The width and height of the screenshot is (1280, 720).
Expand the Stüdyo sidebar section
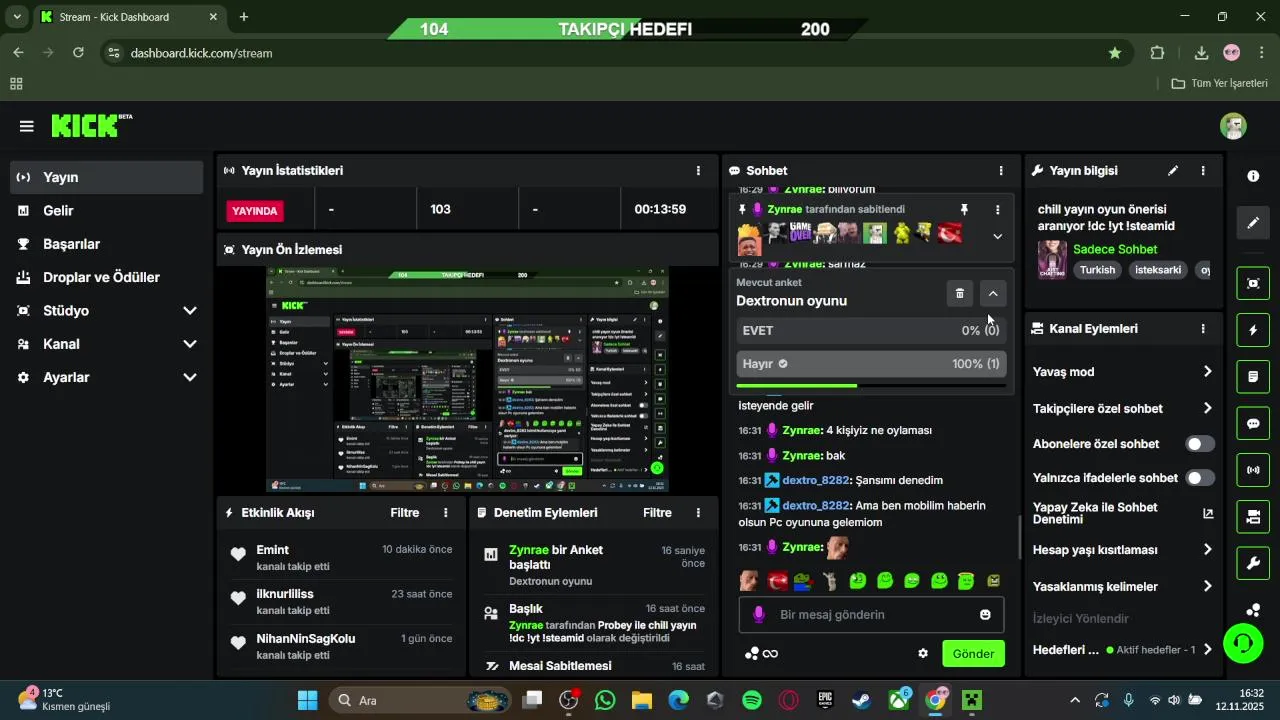click(107, 311)
